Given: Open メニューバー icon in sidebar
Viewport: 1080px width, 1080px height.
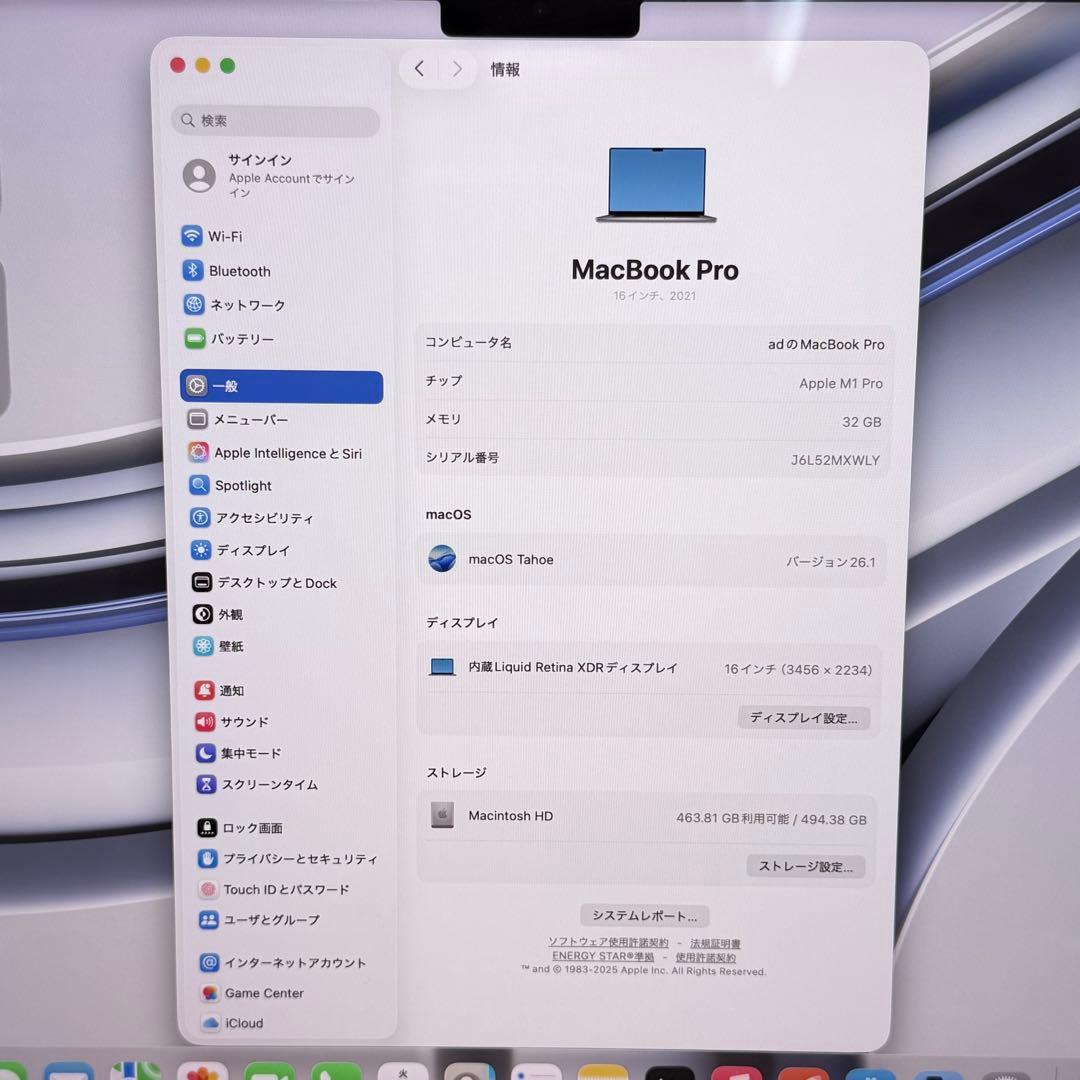Looking at the screenshot, I should pyautogui.click(x=198, y=419).
